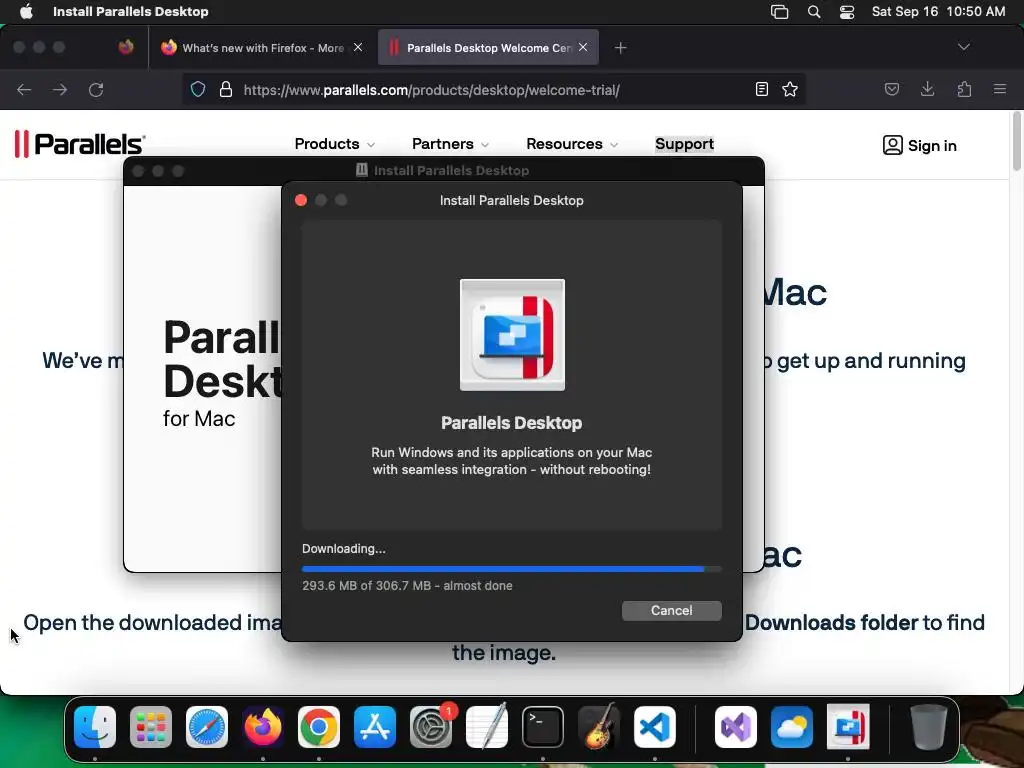
Task: Open a new Firefox tab
Action: pos(620,48)
